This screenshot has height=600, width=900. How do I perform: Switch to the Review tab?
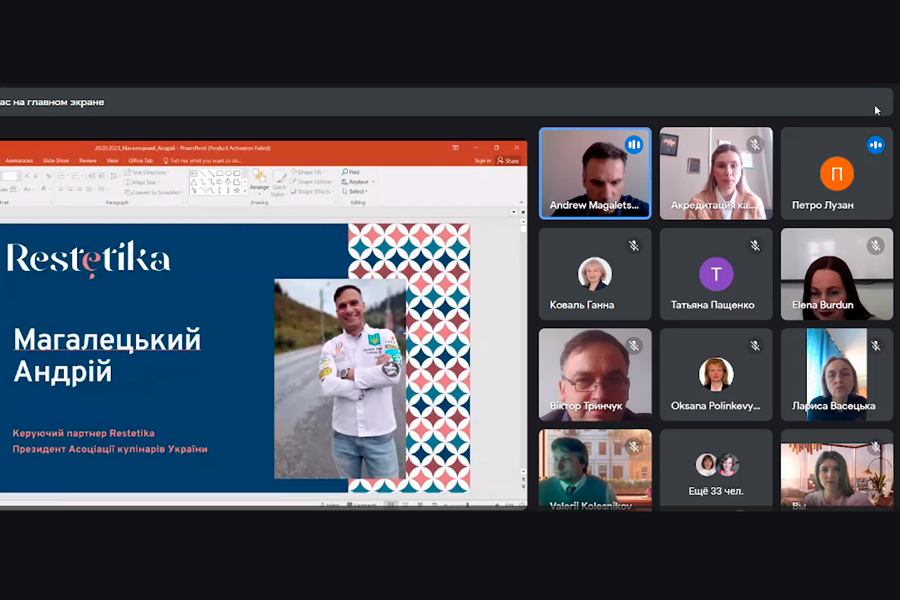point(88,161)
